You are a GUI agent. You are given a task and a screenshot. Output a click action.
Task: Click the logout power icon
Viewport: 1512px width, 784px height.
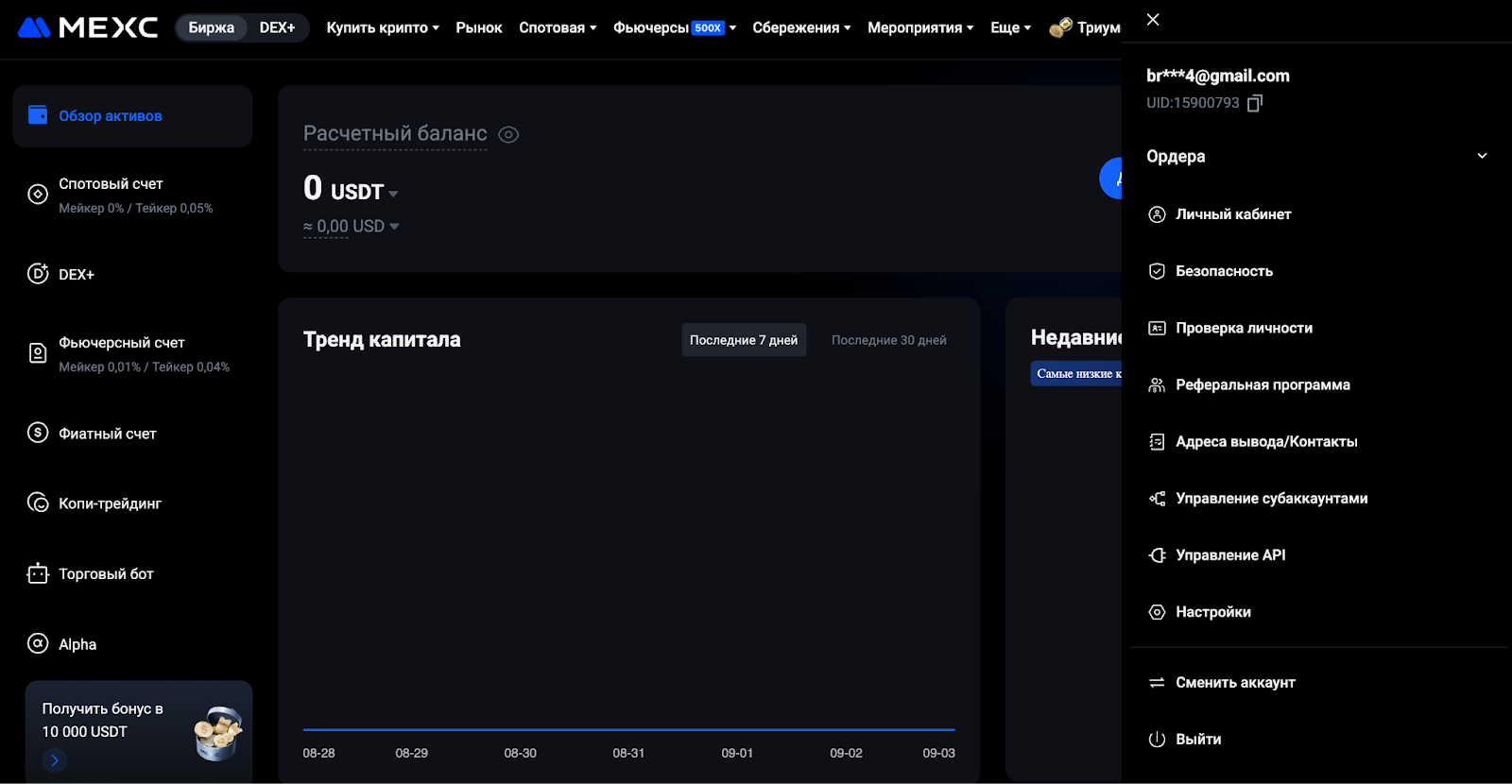coord(1157,739)
